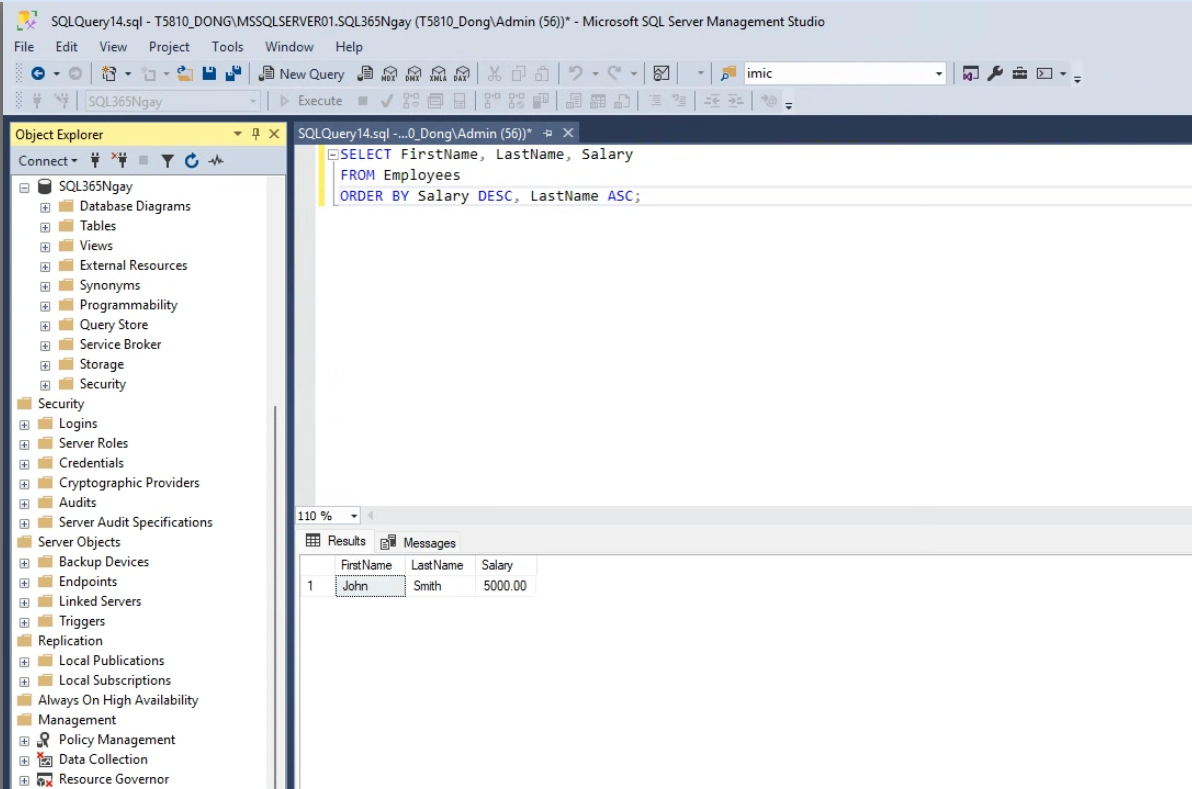The image size is (1192, 789).
Task: Open the Connect dropdown in Object Explorer
Action: click(x=48, y=161)
